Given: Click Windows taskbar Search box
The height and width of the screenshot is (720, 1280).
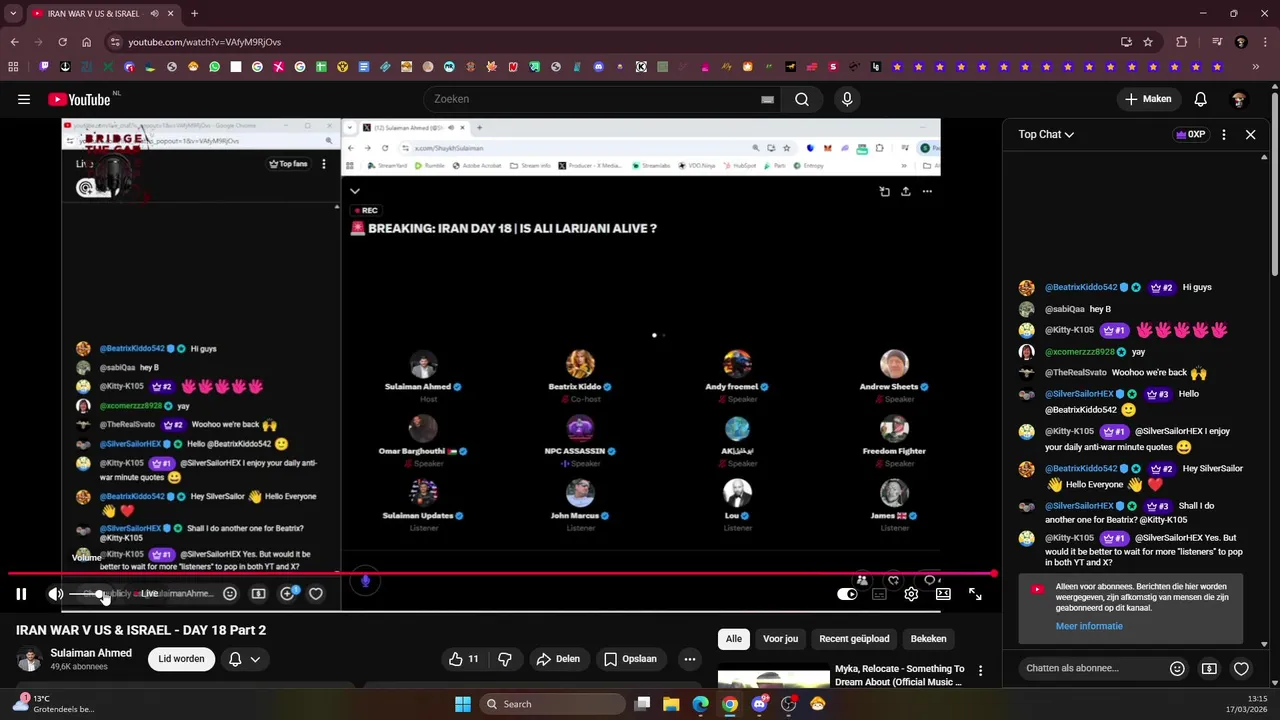Looking at the screenshot, I should point(552,704).
